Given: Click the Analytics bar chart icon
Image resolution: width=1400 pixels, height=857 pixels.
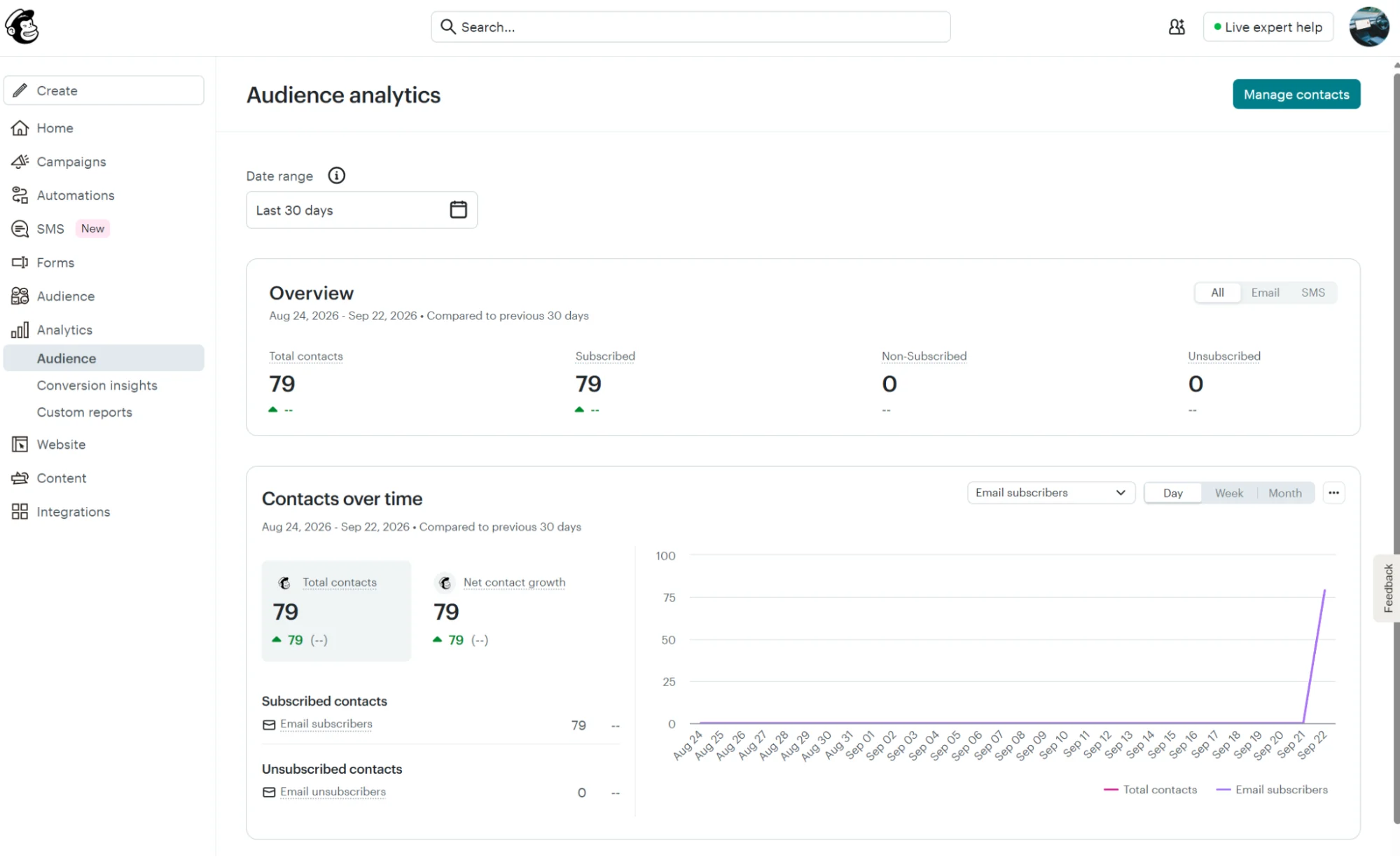Looking at the screenshot, I should pos(20,330).
